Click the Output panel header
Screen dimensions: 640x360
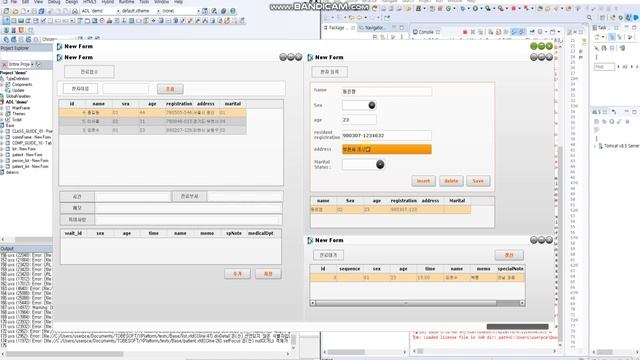(26, 249)
